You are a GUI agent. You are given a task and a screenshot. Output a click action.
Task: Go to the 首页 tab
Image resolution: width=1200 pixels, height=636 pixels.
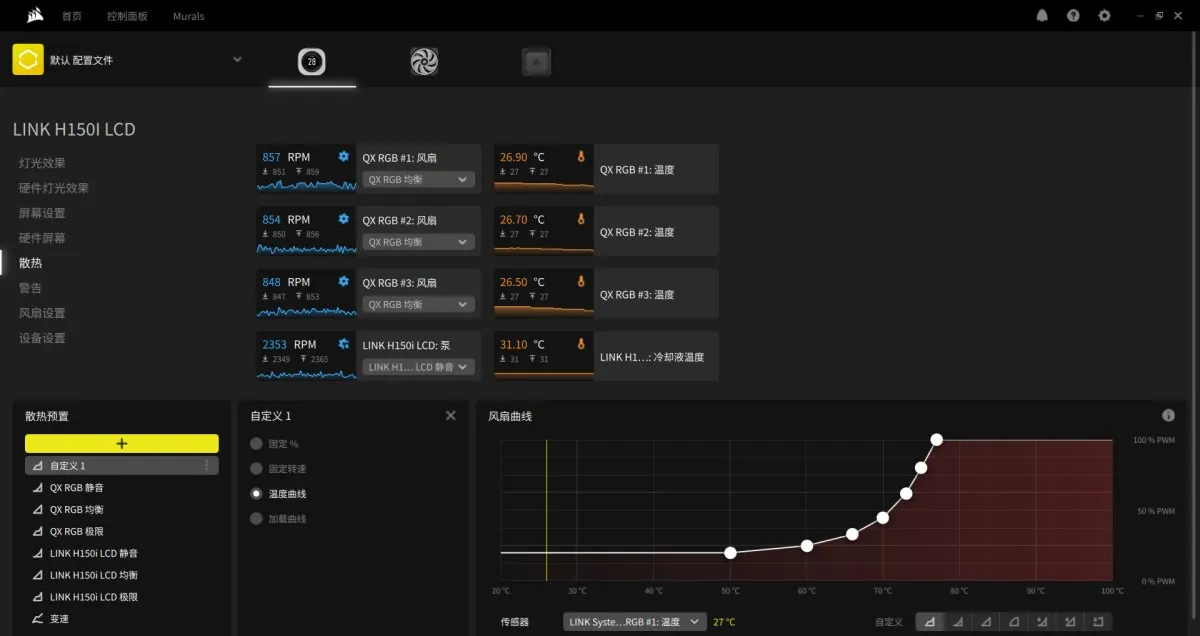pyautogui.click(x=72, y=16)
